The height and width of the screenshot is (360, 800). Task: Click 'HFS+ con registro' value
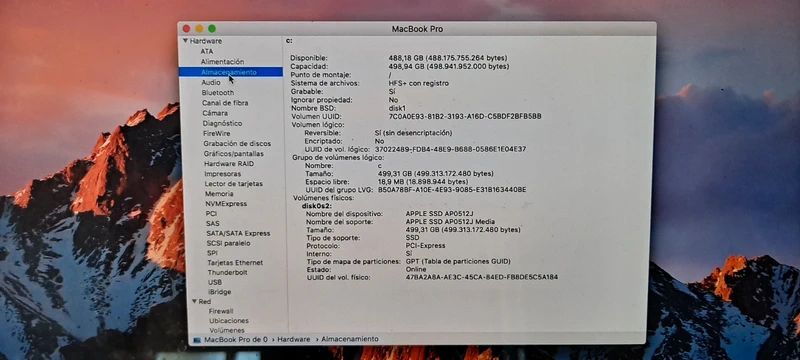(419, 83)
